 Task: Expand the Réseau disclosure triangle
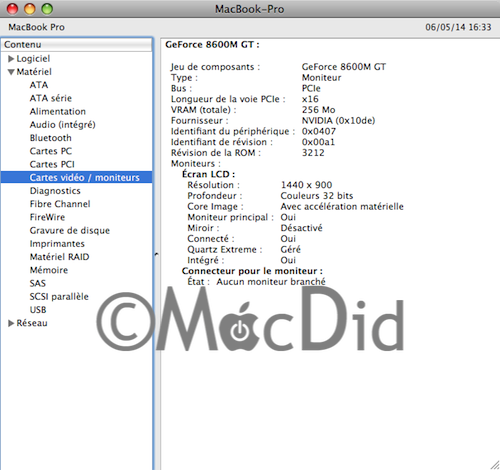pyautogui.click(x=11, y=323)
